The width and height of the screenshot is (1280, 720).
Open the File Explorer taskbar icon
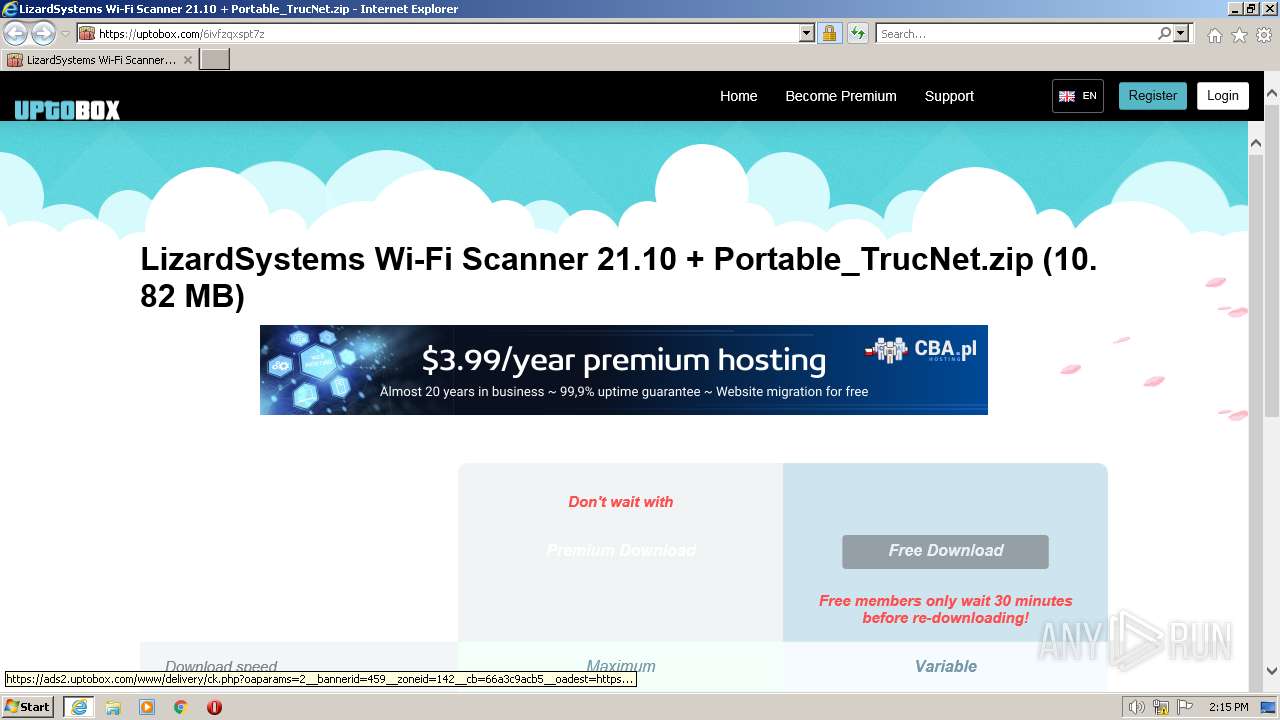pos(113,707)
